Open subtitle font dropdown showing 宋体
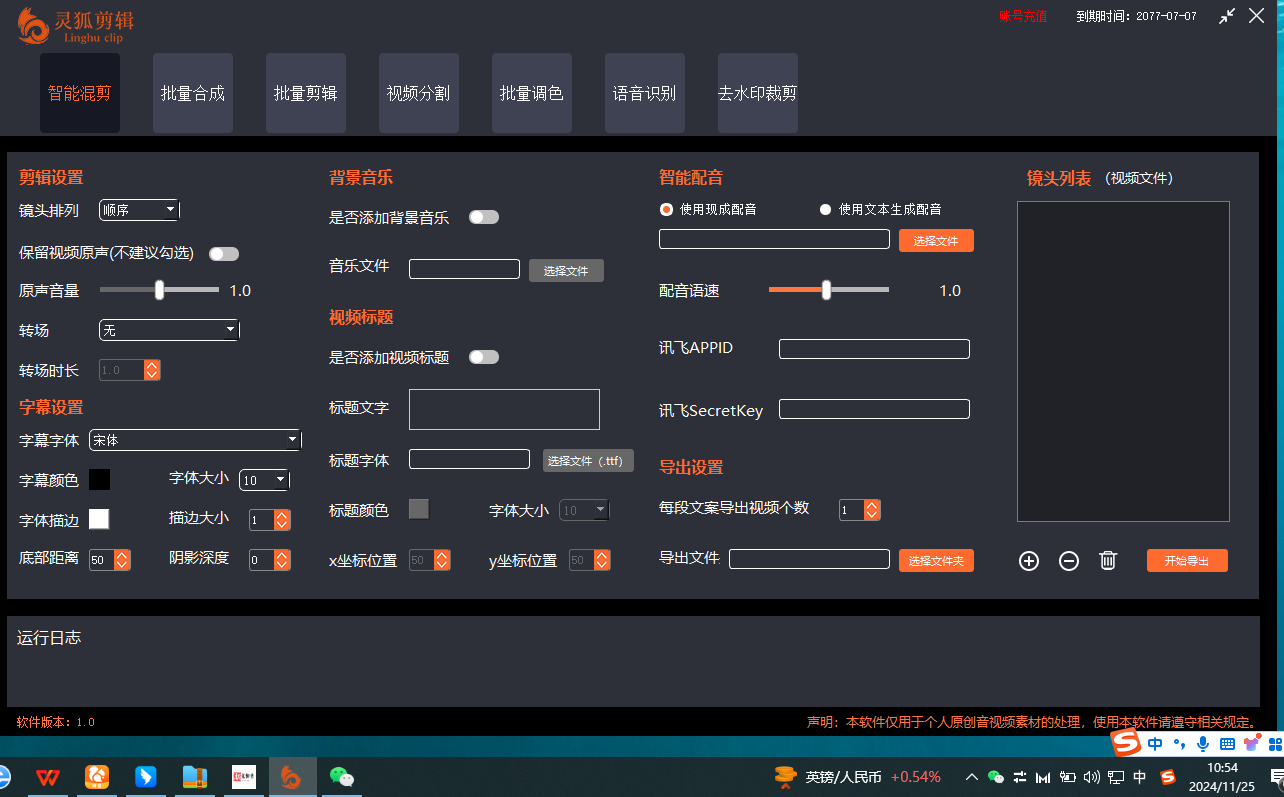The image size is (1284, 797). tap(195, 440)
